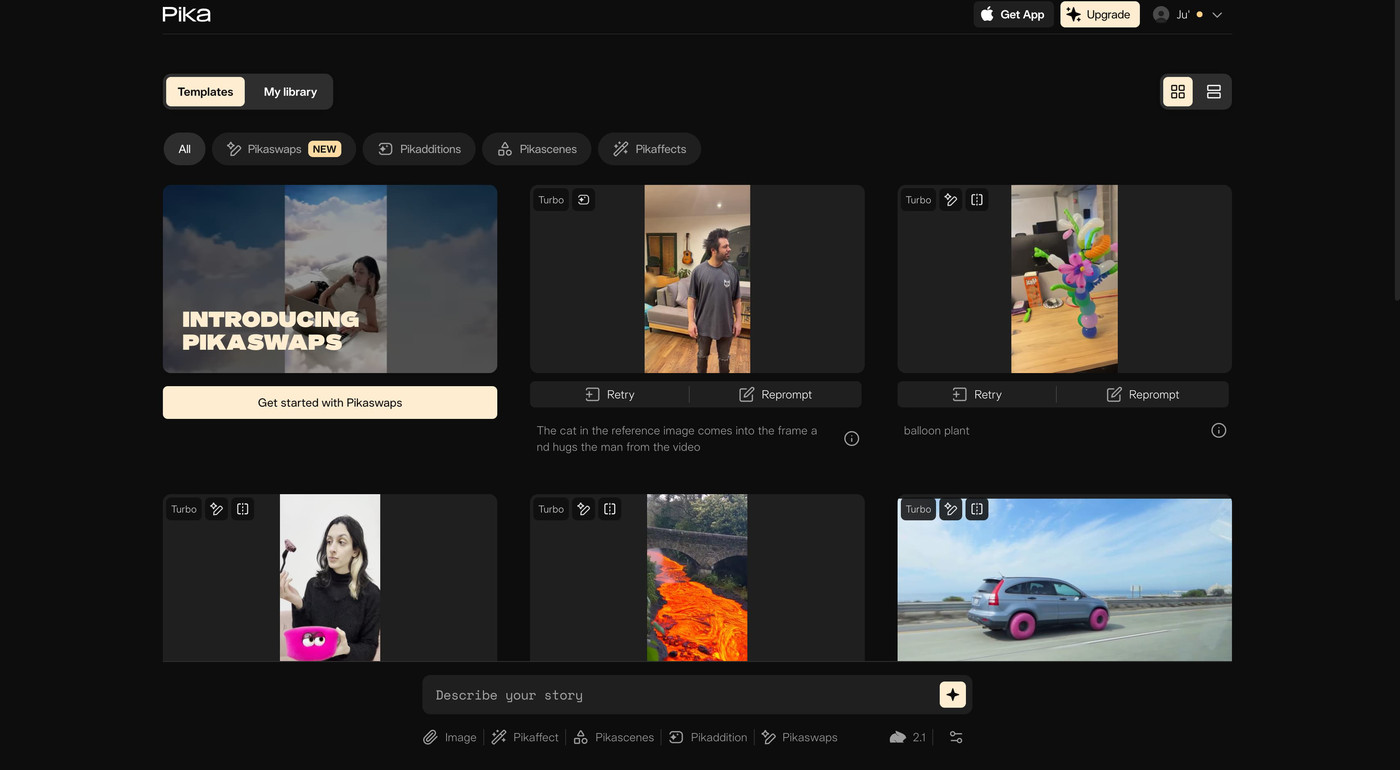
Task: Switch to the My library tab
Action: (x=290, y=92)
